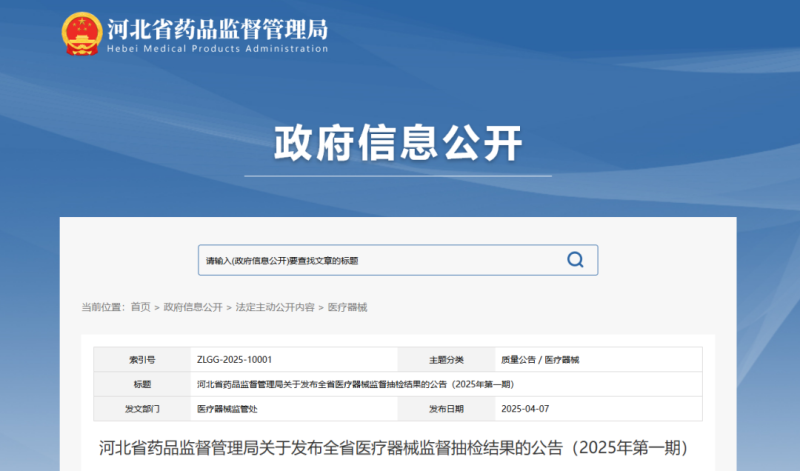The image size is (800, 471).
Task: Click the 主题分类 label cell
Action: click(x=446, y=359)
